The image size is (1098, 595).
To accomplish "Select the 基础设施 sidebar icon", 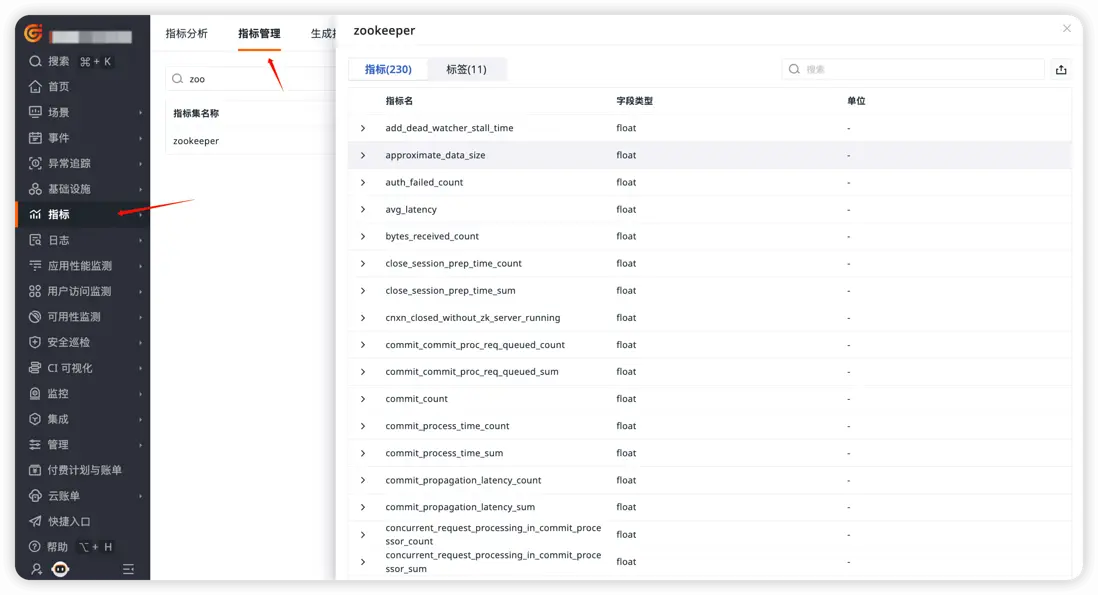I will [x=35, y=189].
